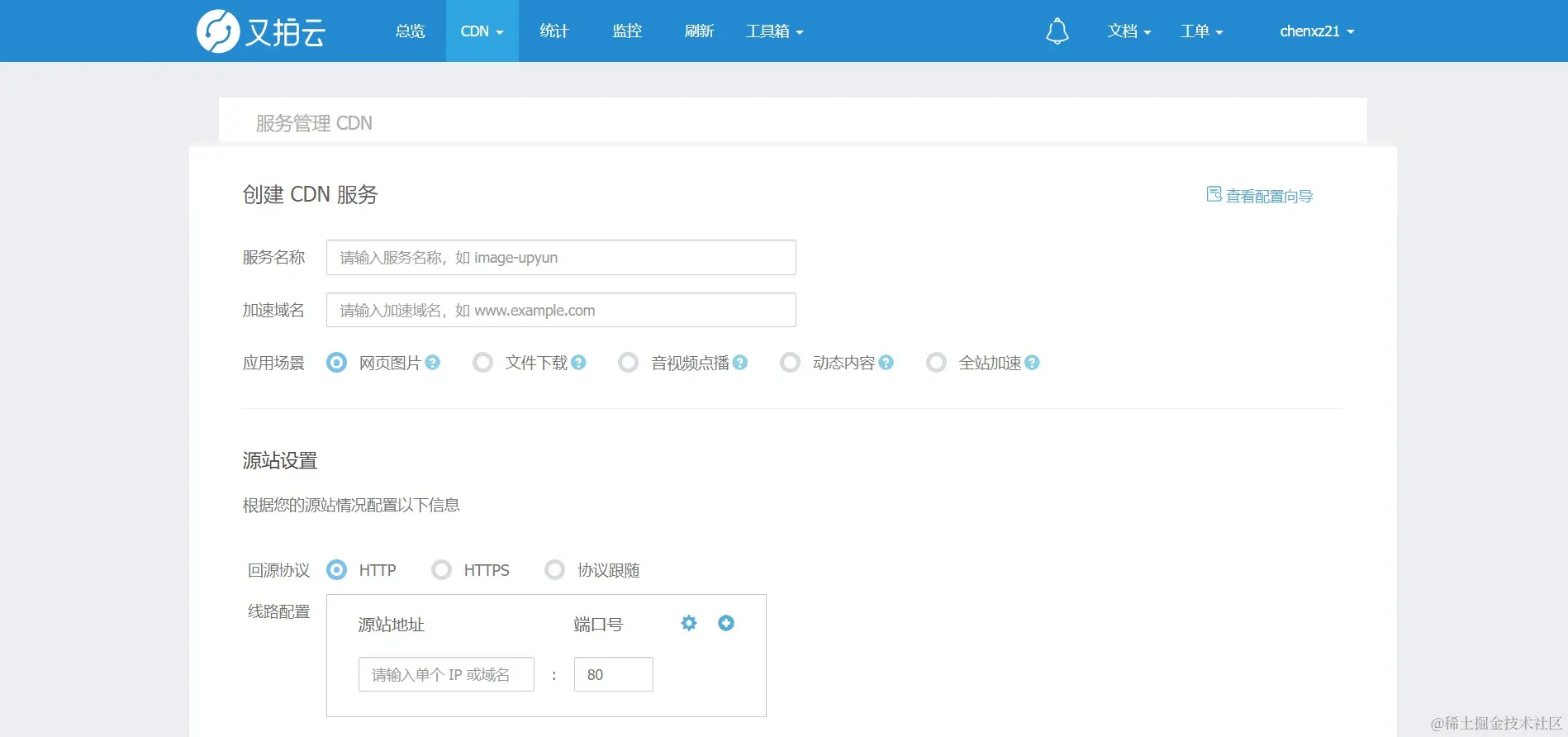Click help icon next to 网页图片
This screenshot has width=1568, height=737.
pos(432,363)
